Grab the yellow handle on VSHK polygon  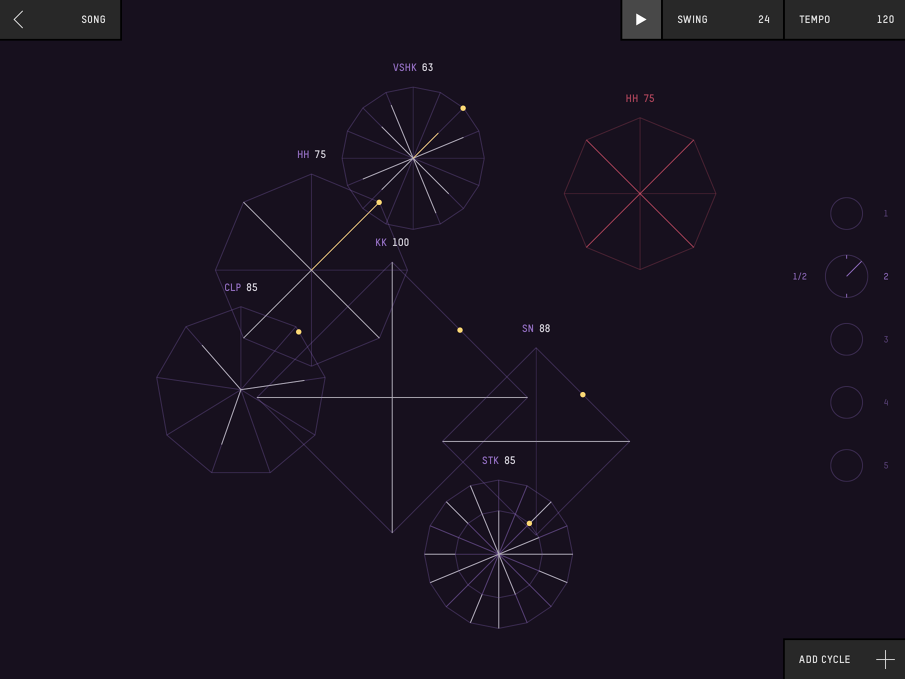pyautogui.click(x=463, y=108)
